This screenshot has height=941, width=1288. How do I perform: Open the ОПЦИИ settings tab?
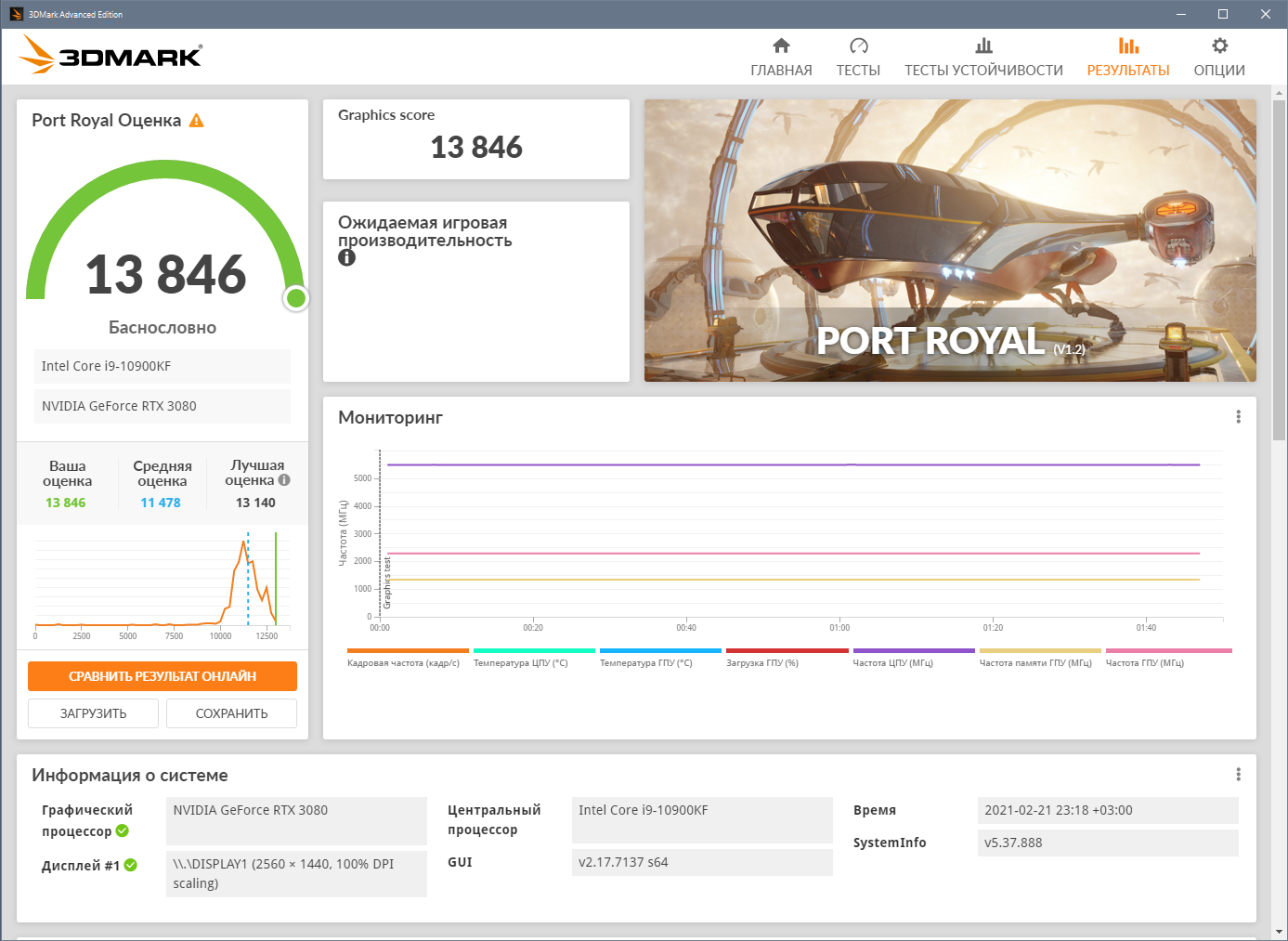tap(1219, 58)
